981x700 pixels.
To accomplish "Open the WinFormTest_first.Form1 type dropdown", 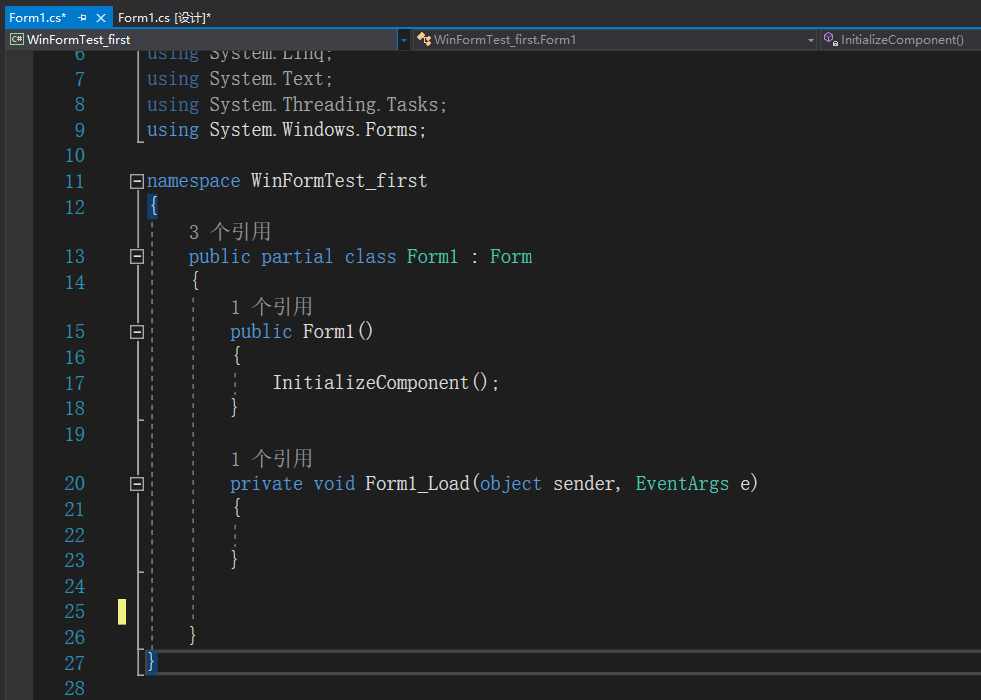I will [x=812, y=39].
